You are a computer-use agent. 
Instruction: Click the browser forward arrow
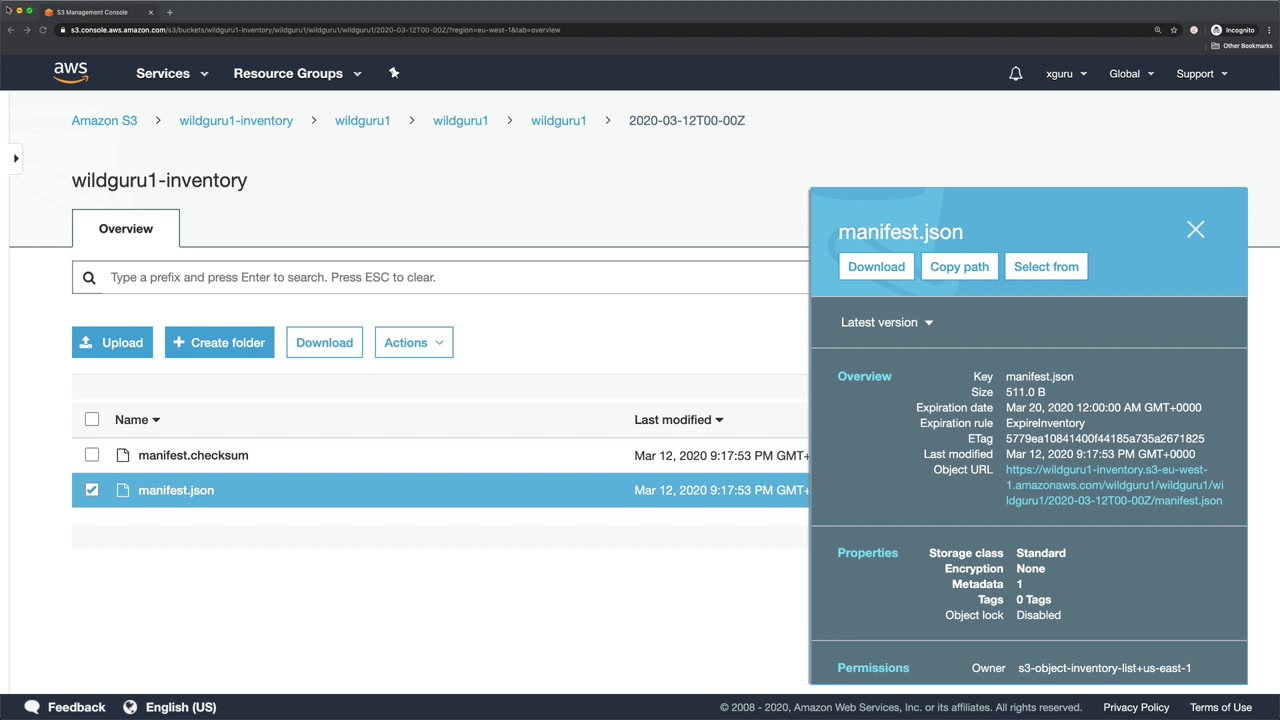click(x=27, y=30)
